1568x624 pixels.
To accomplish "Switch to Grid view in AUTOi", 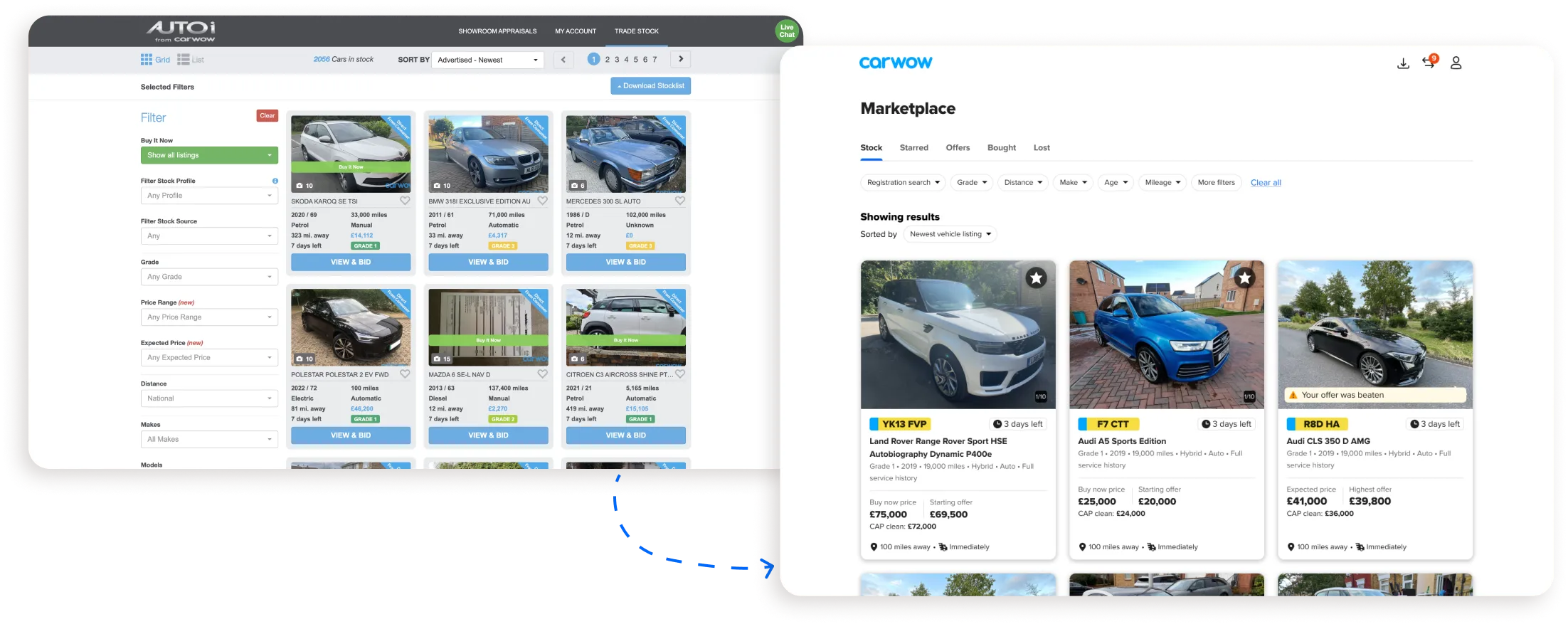I will click(155, 60).
